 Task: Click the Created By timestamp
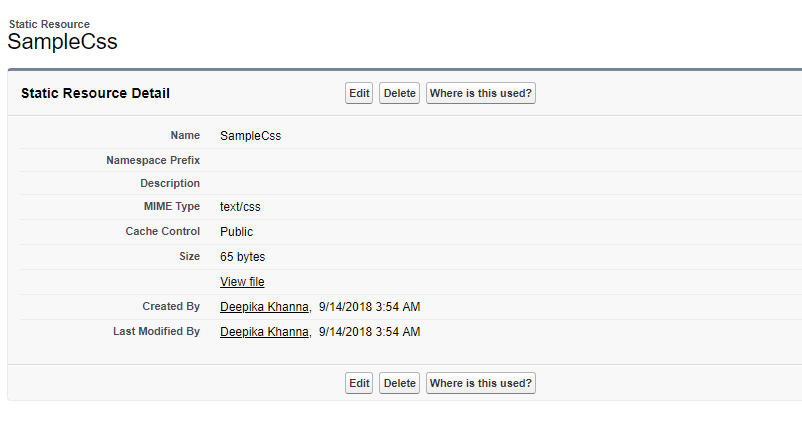point(369,307)
